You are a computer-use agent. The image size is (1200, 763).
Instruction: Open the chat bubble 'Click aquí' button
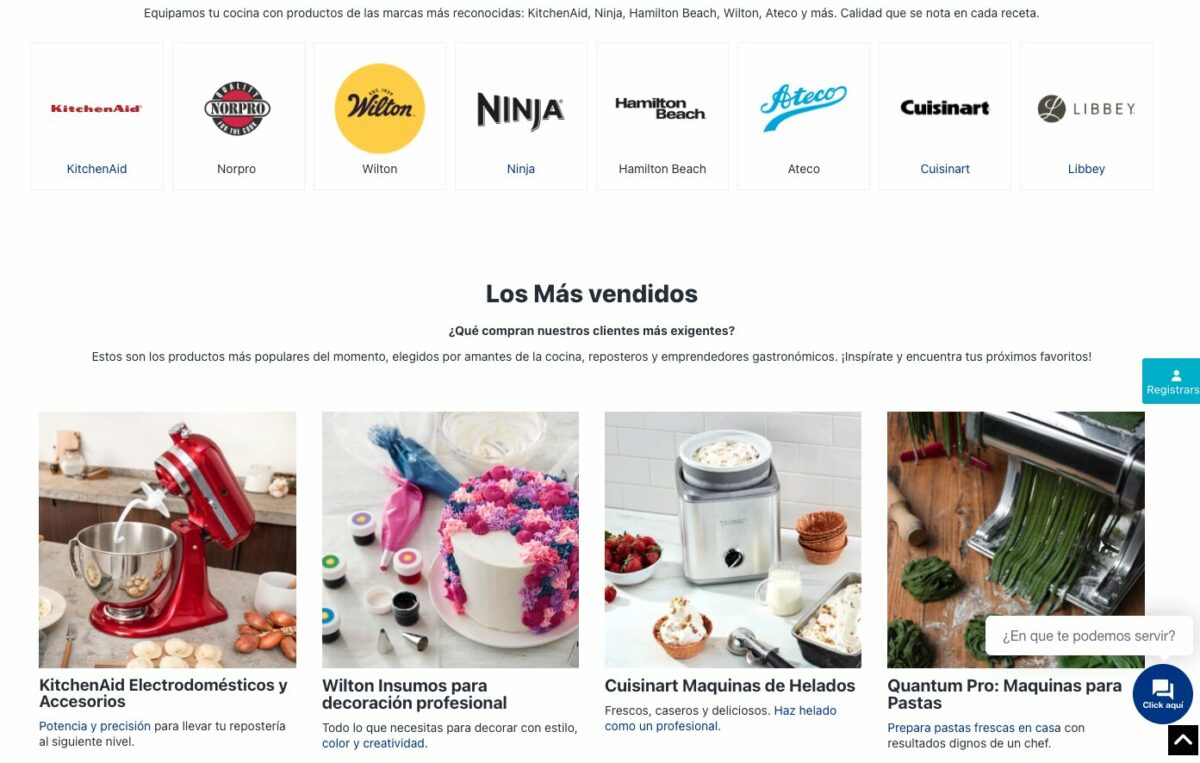tap(1163, 693)
